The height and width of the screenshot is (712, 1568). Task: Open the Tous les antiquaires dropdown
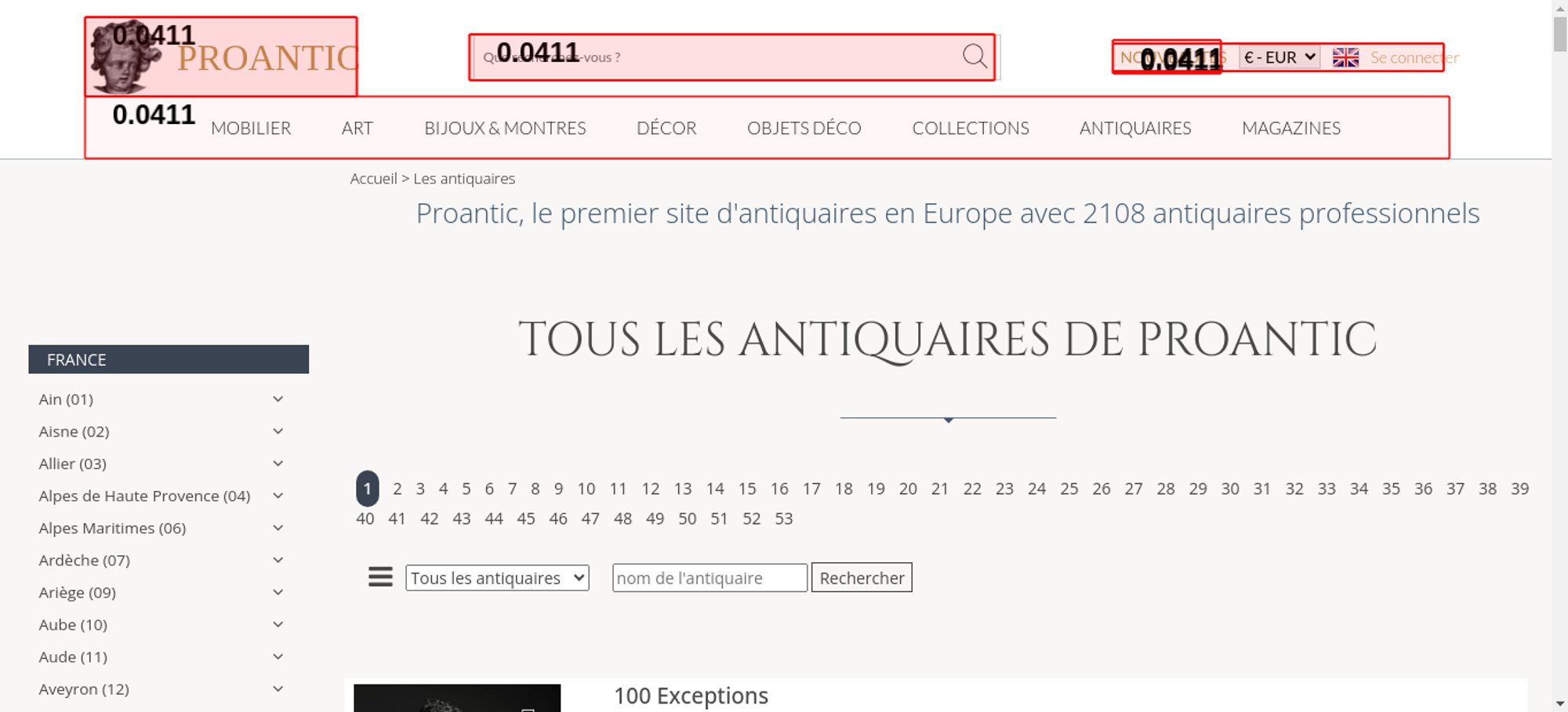pos(497,578)
